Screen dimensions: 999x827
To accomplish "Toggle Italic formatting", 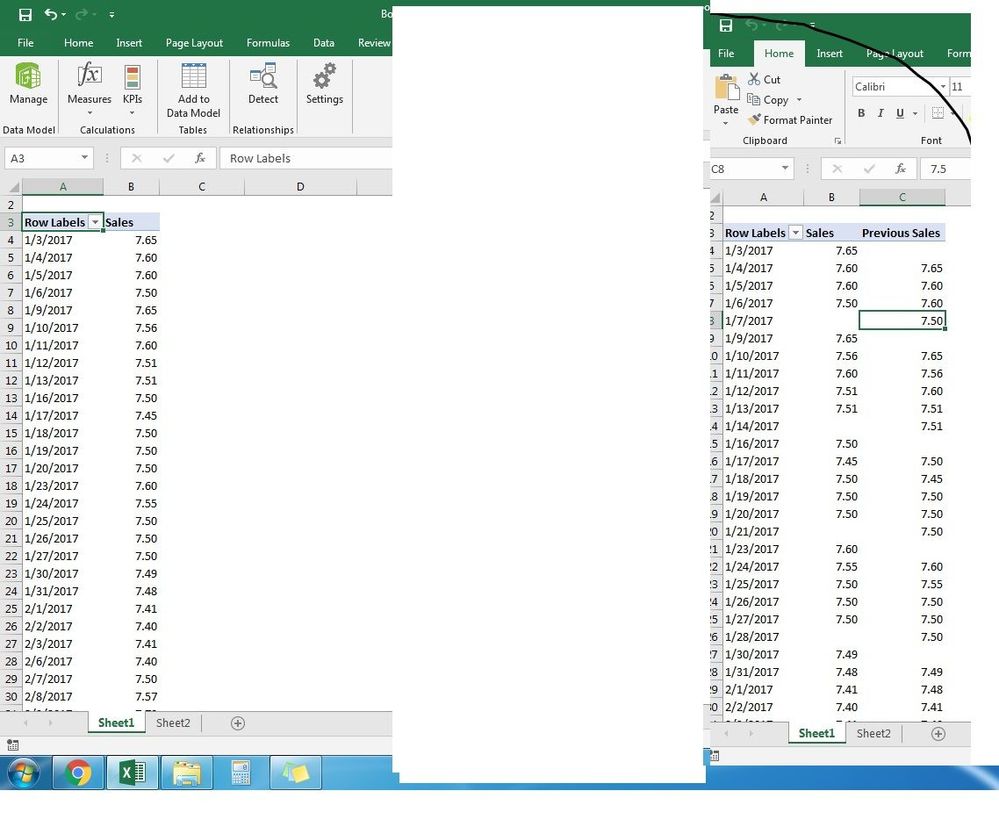I will click(880, 113).
